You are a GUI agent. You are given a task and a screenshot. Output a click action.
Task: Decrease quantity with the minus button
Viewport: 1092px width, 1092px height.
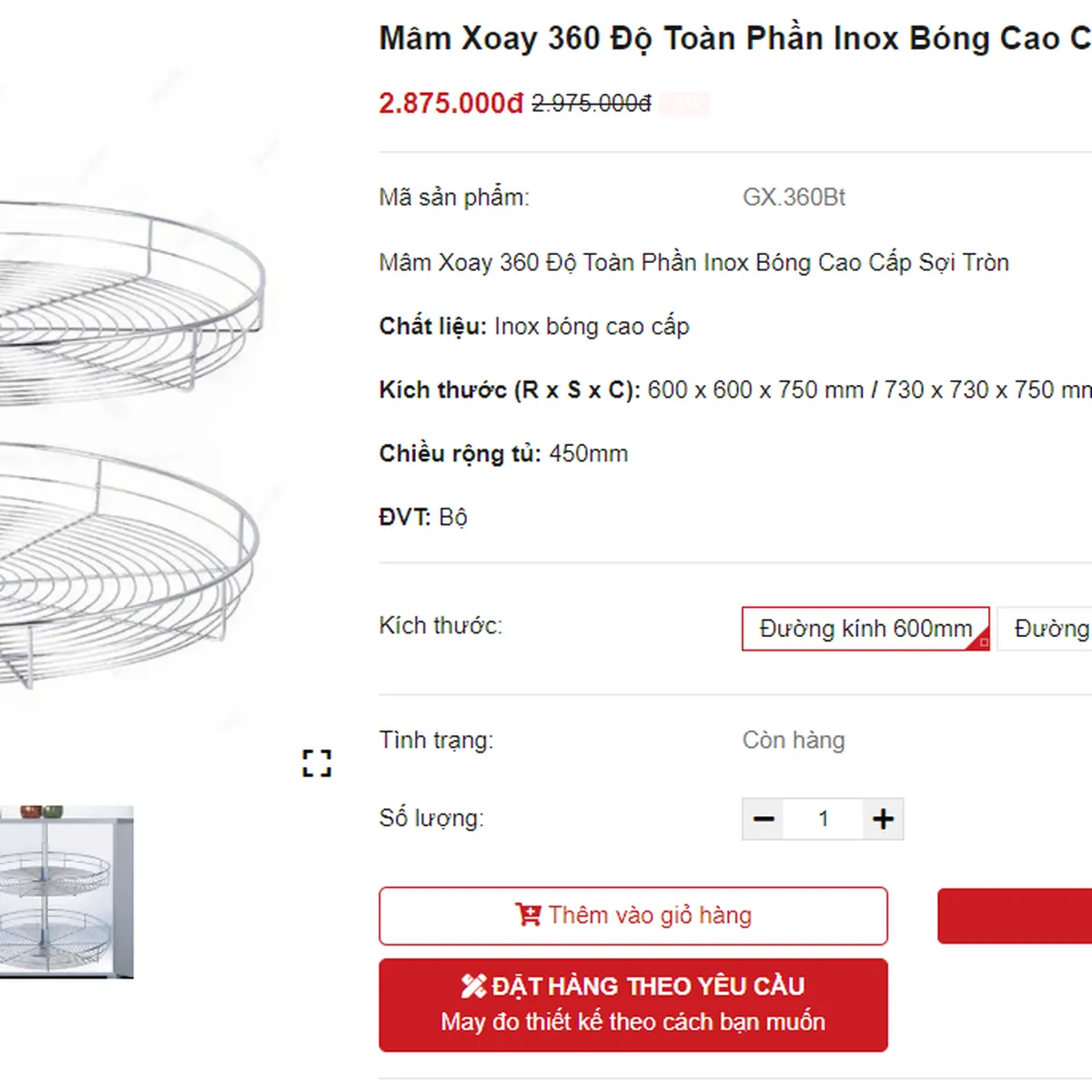(763, 819)
